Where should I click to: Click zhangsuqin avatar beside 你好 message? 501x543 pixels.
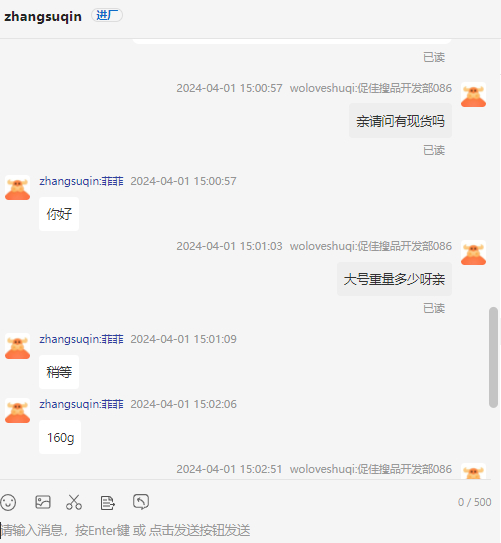(x=17, y=187)
